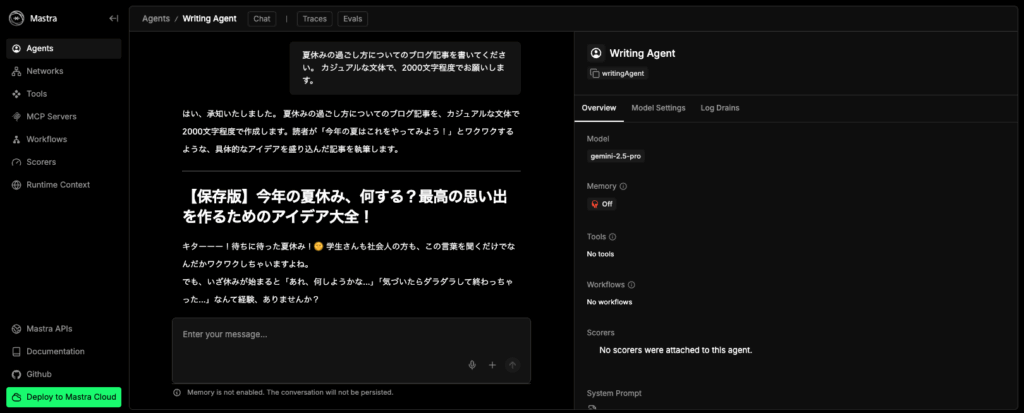Open the Documentation link
1024x413 pixels.
click(x=56, y=351)
